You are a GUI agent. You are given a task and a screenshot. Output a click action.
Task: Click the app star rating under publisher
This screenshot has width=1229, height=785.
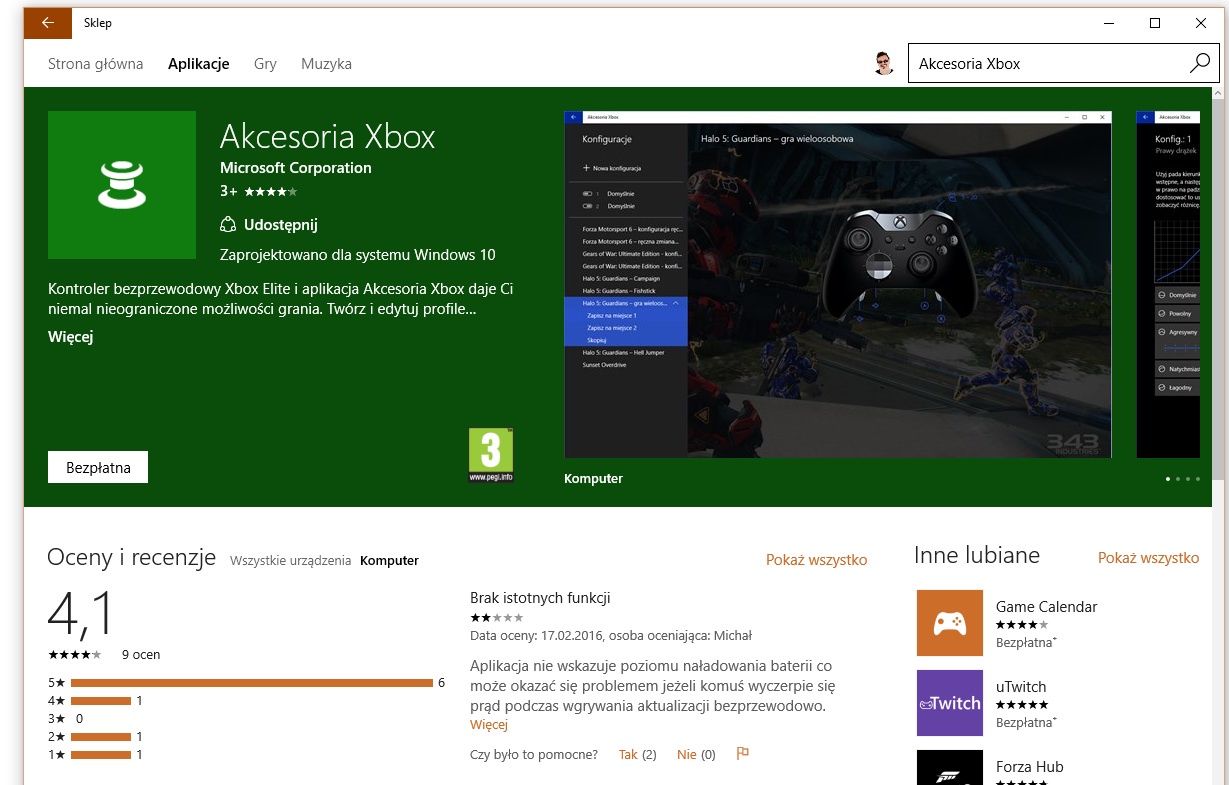pos(270,190)
